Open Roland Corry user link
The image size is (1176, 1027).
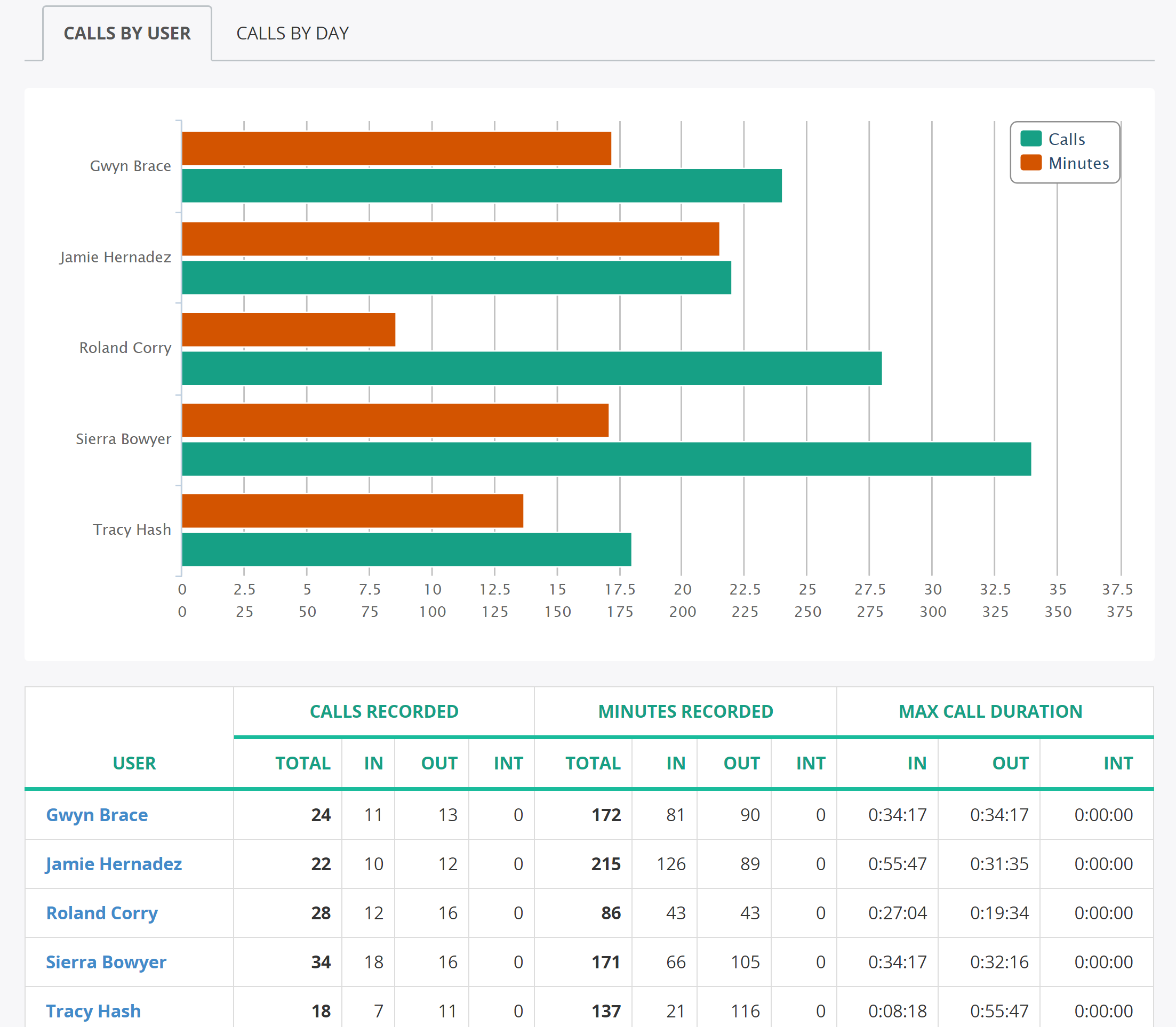tap(101, 913)
